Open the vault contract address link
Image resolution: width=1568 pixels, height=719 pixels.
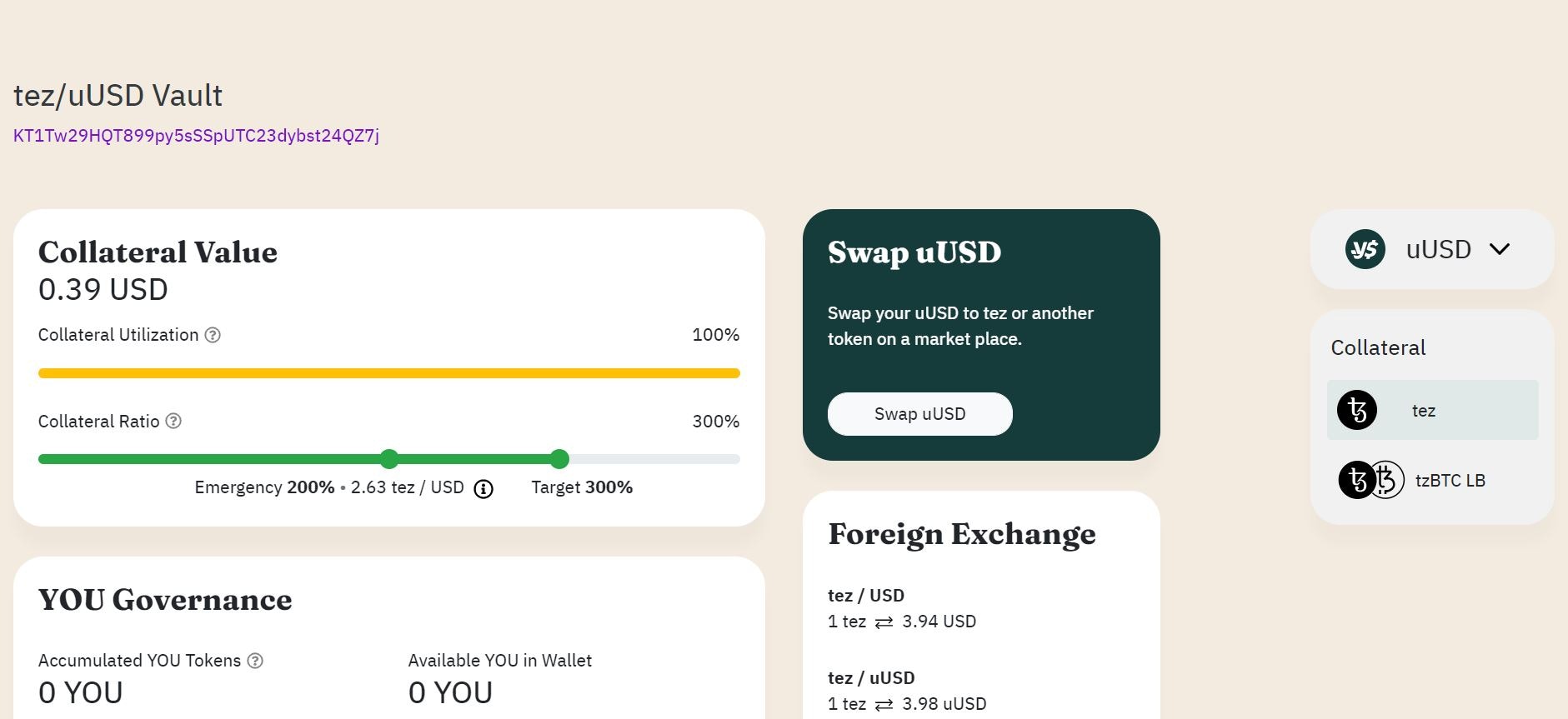196,136
